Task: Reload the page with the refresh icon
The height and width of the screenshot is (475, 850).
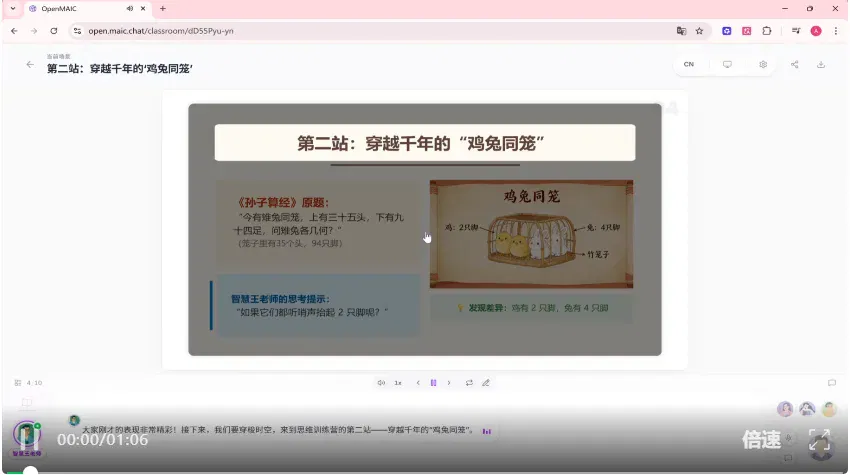Action: (x=54, y=31)
